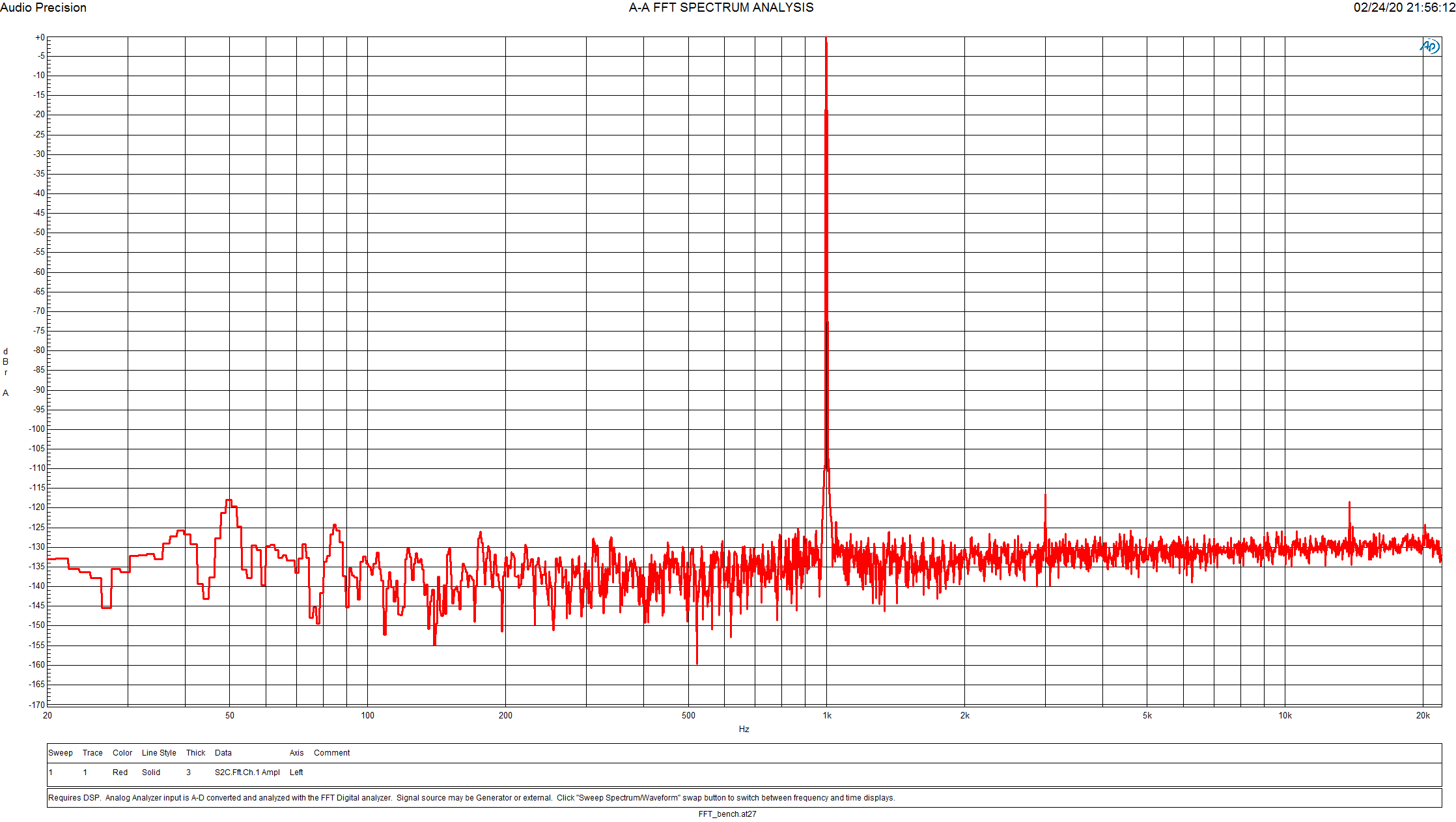Click the 'Axis' column header
The image size is (1456, 822).
pyautogui.click(x=296, y=752)
